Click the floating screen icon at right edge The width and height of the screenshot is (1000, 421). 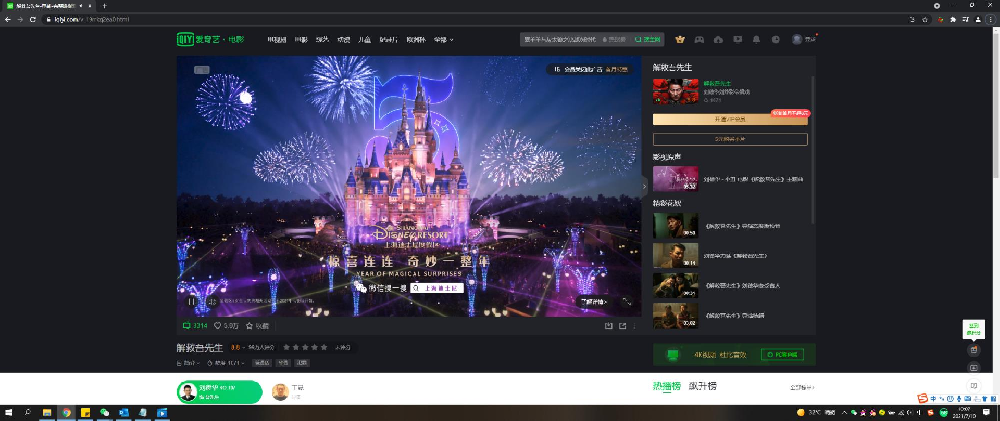[973, 367]
